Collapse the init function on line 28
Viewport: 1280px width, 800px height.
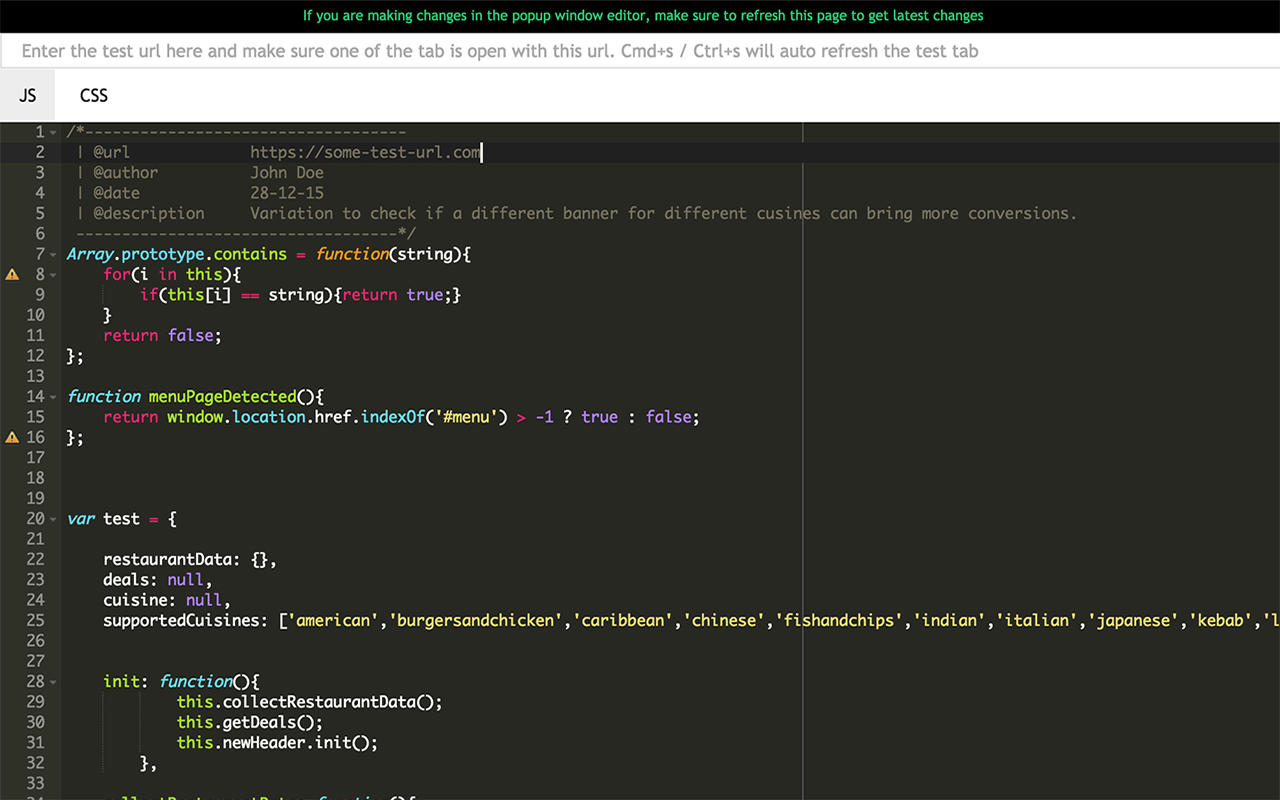[52, 681]
